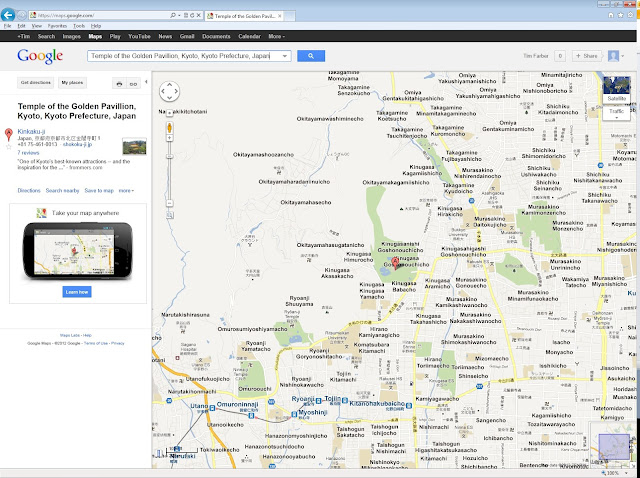Click the zoom slider handle

click(x=169, y=156)
